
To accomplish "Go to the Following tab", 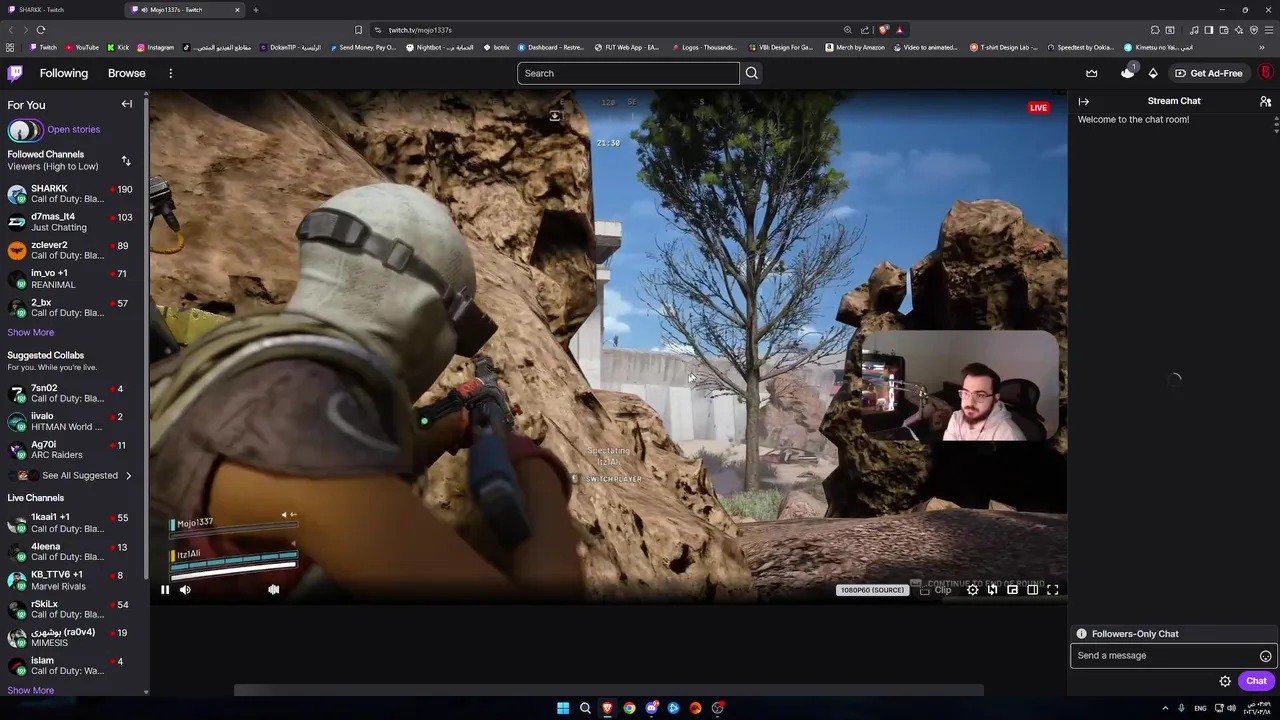I will (64, 73).
